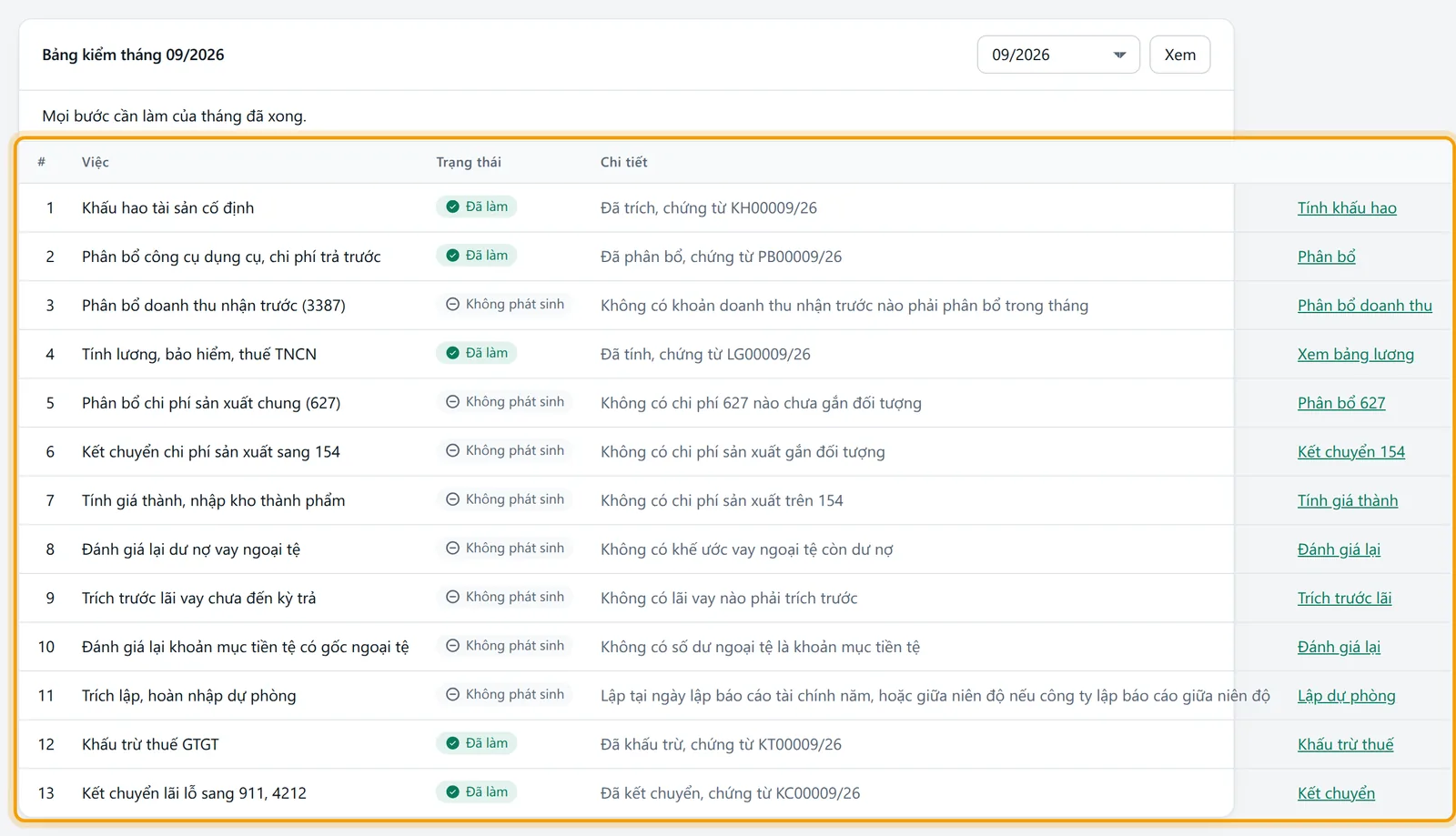
Task: Open the Phân bổ link in row 2
Action: [1327, 257]
